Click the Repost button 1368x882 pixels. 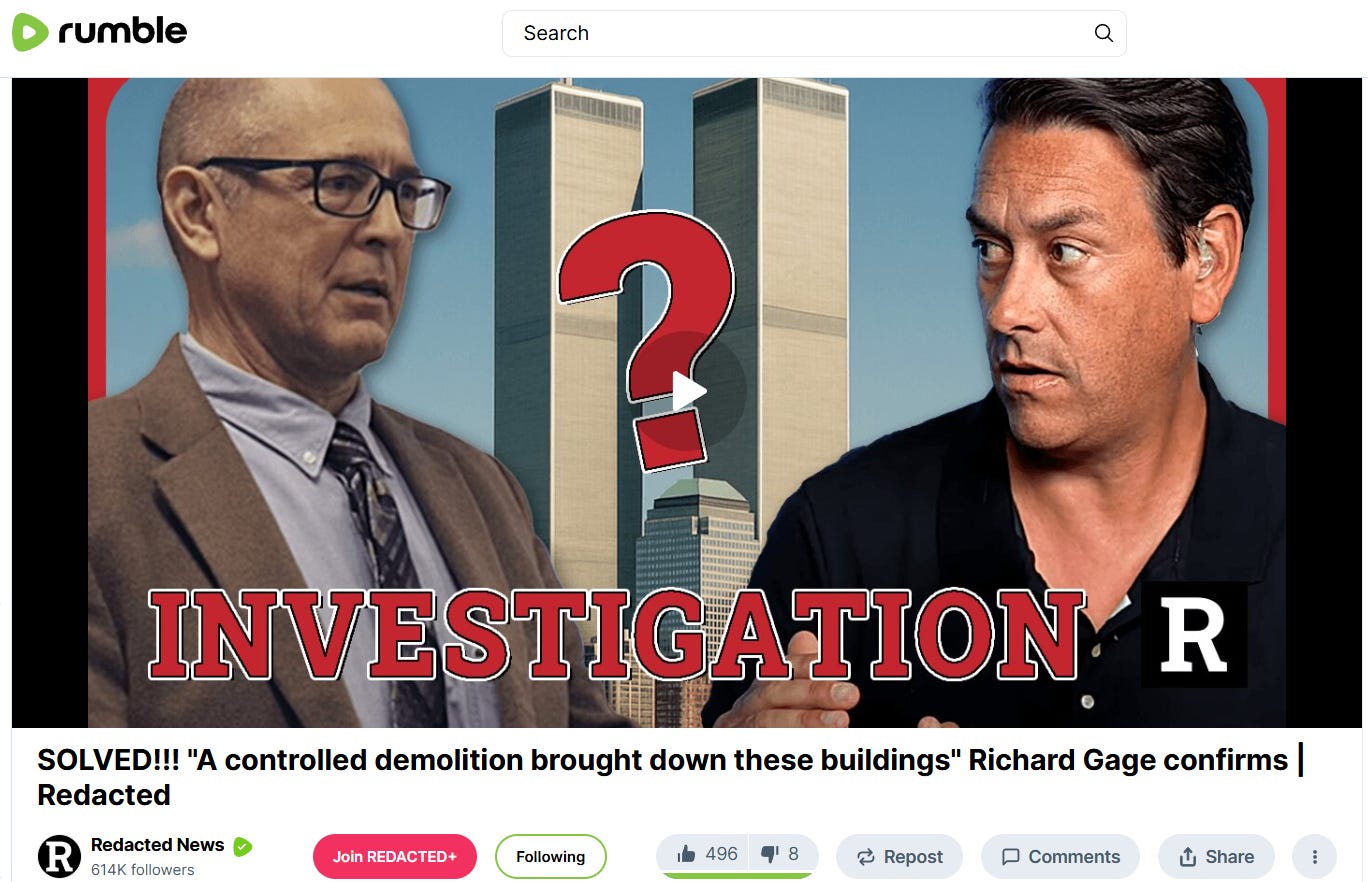click(899, 857)
